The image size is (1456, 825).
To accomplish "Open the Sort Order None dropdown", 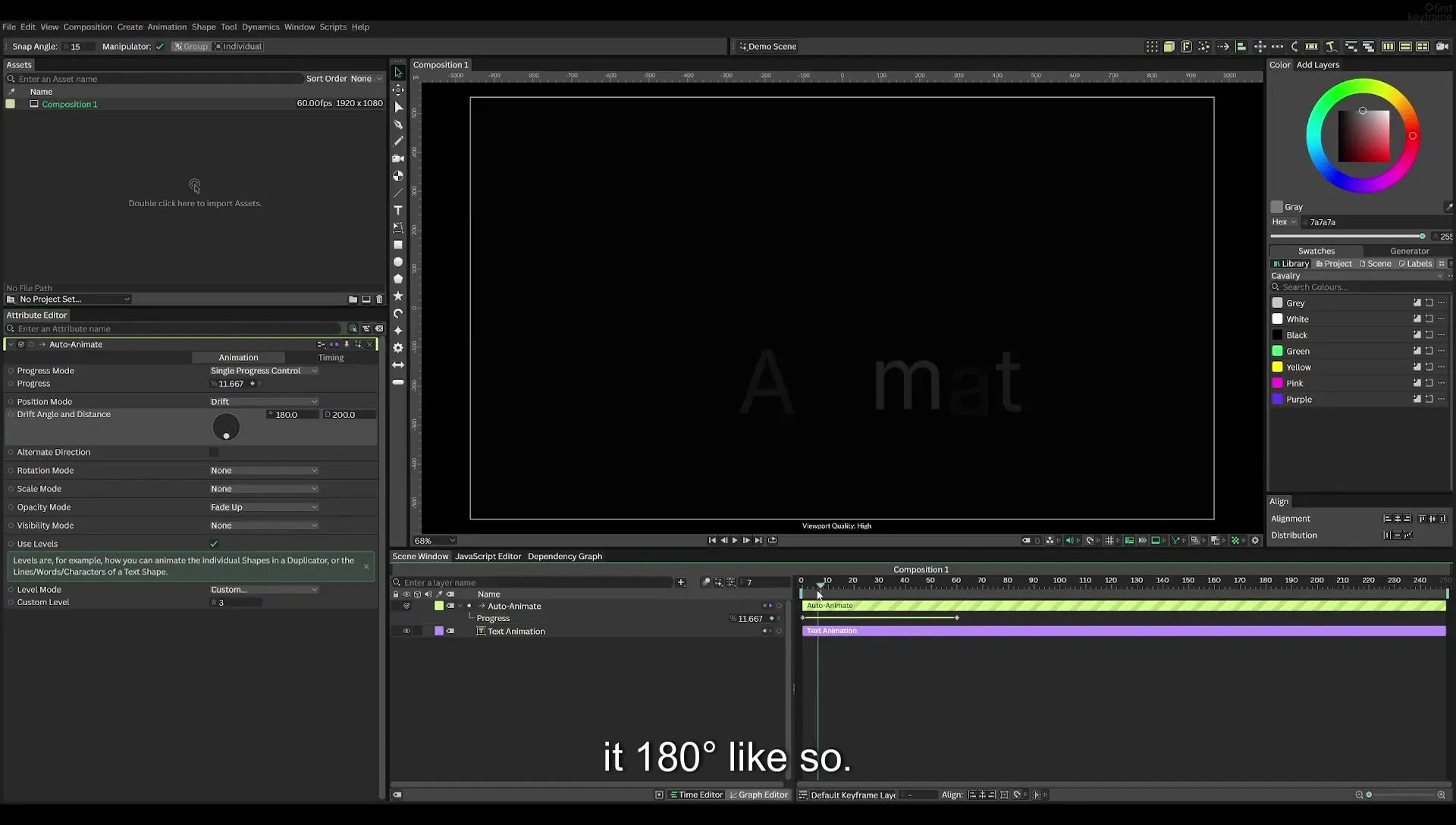I will click(x=366, y=79).
